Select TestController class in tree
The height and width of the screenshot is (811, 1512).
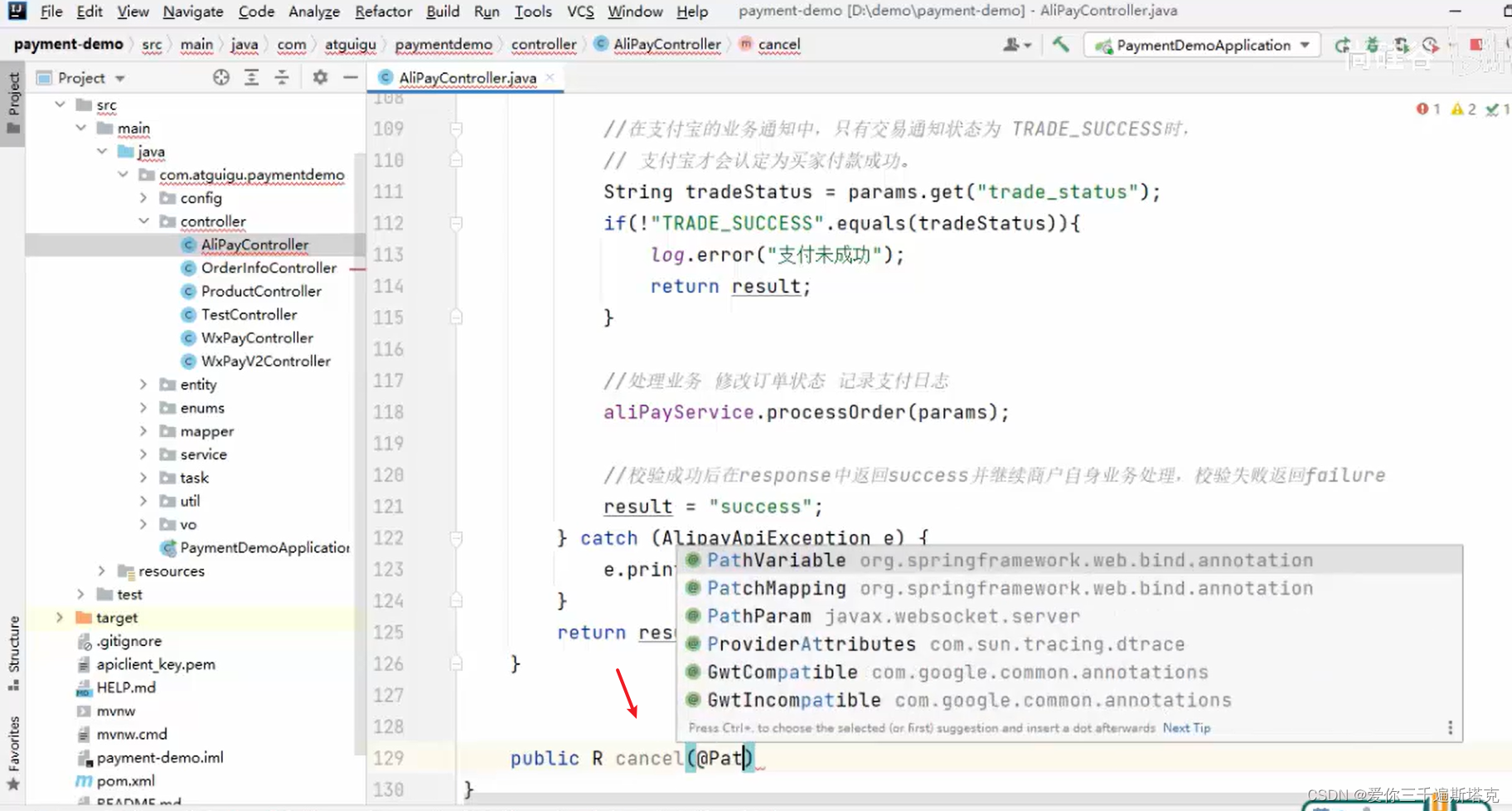[x=249, y=314]
